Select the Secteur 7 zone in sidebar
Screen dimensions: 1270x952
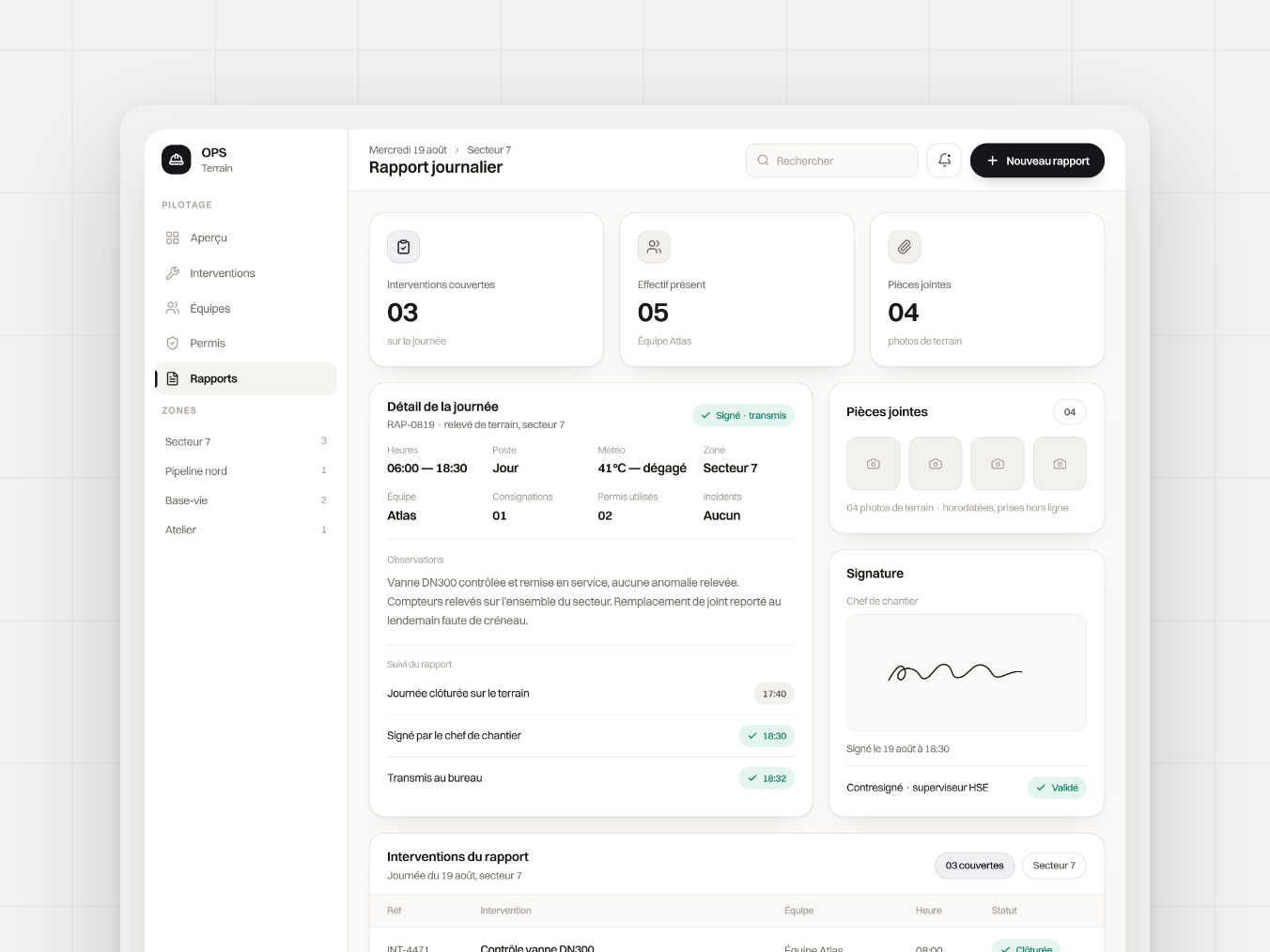point(246,441)
